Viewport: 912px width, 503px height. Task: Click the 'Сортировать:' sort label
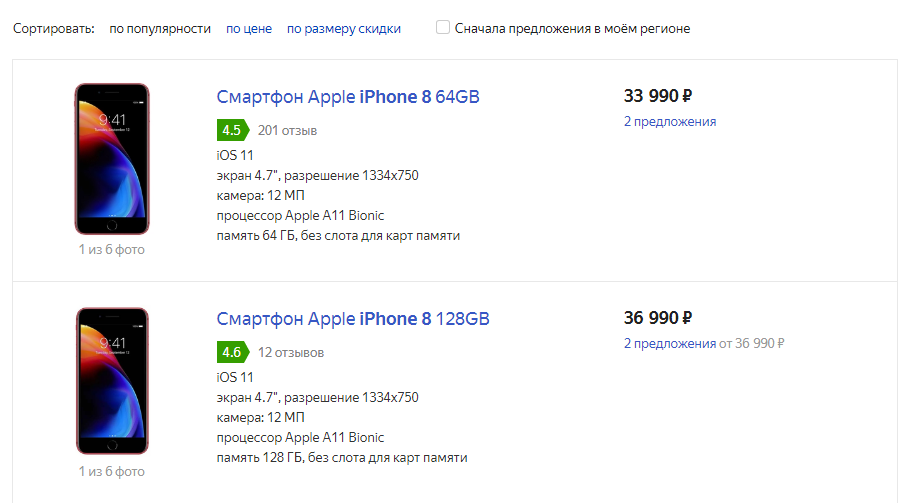[54, 29]
